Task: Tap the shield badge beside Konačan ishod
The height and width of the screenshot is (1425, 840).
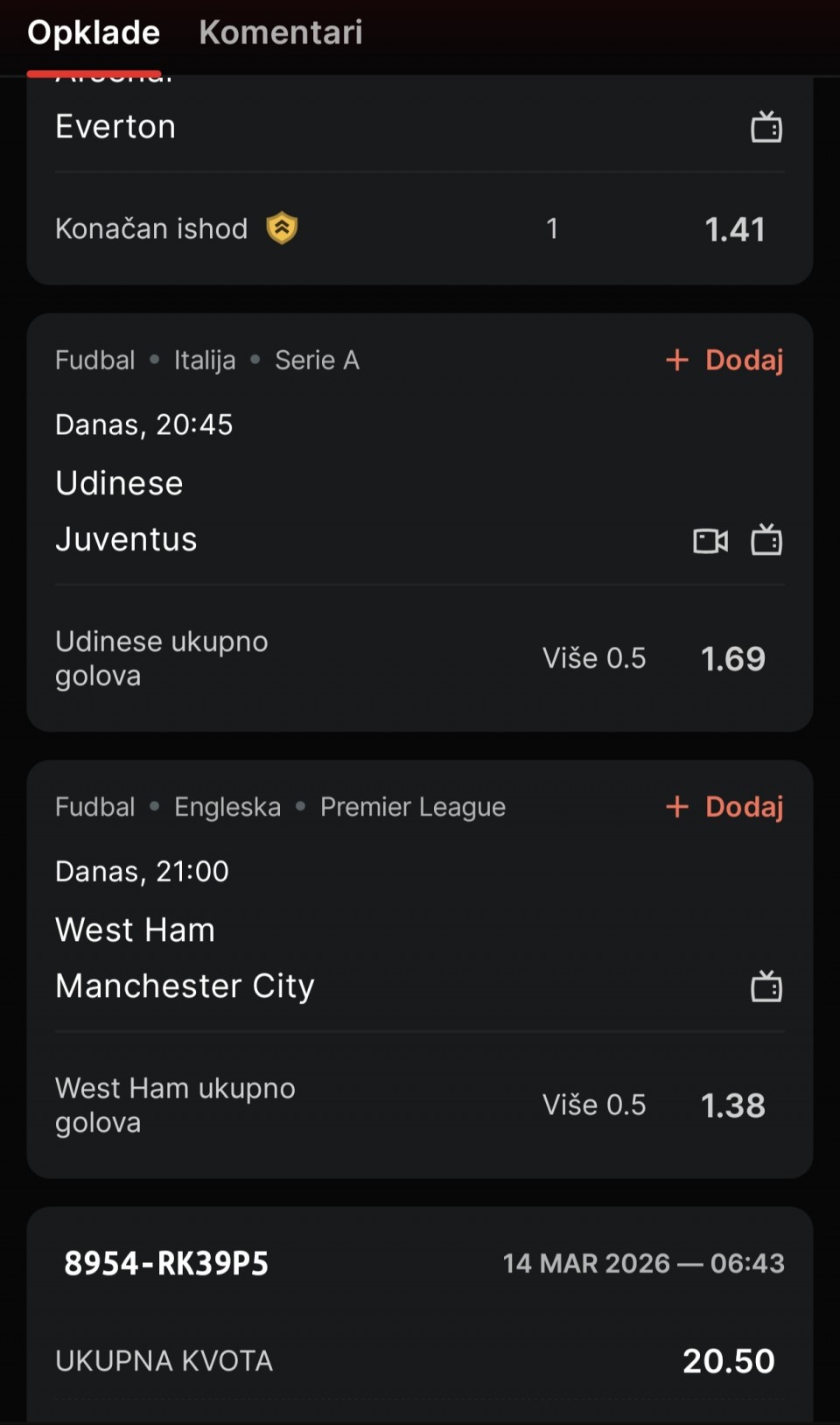Action: click(282, 228)
